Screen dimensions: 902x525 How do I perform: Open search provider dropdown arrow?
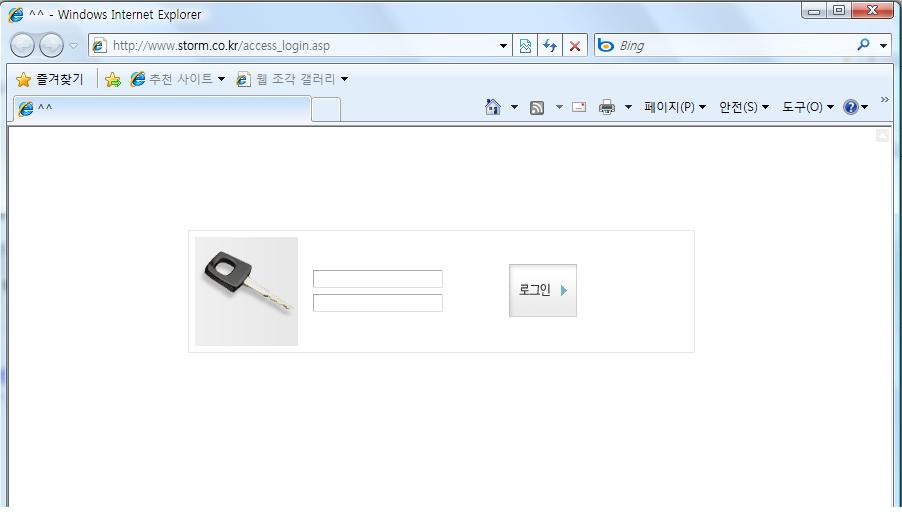tap(883, 45)
